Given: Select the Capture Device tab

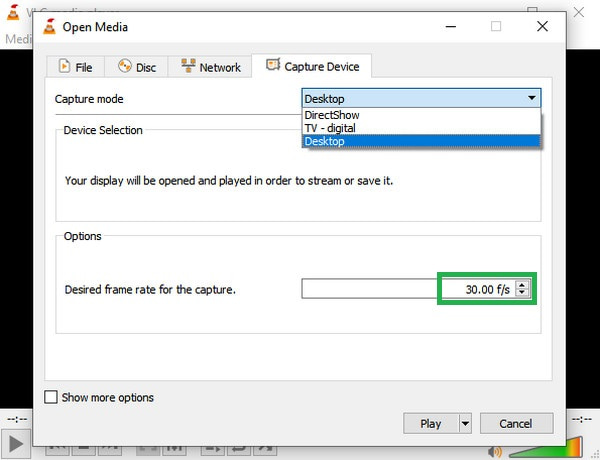Looking at the screenshot, I should [312, 67].
